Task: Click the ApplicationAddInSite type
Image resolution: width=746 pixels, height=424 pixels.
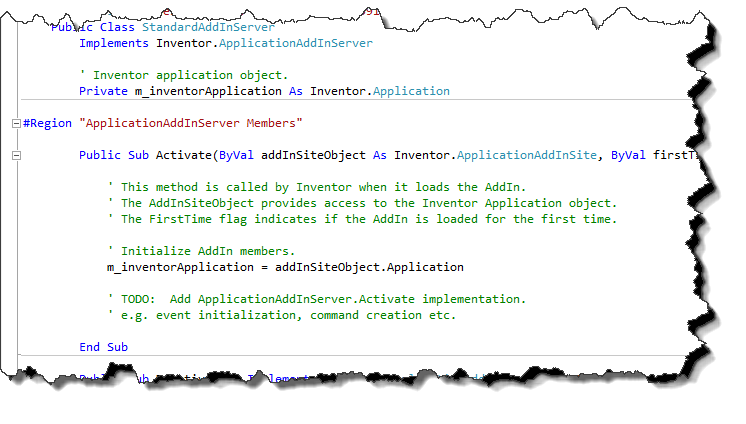Action: click(527, 155)
